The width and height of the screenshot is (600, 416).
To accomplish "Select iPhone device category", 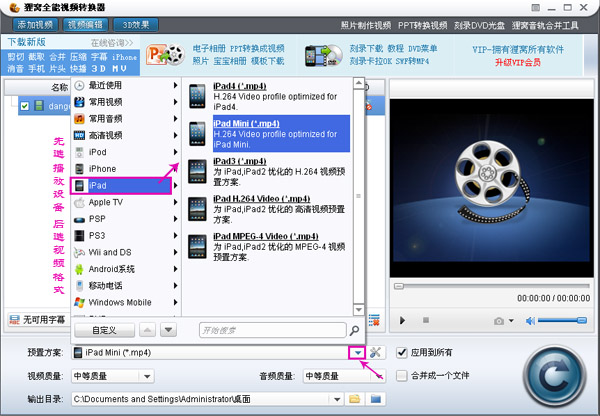I will (126, 169).
